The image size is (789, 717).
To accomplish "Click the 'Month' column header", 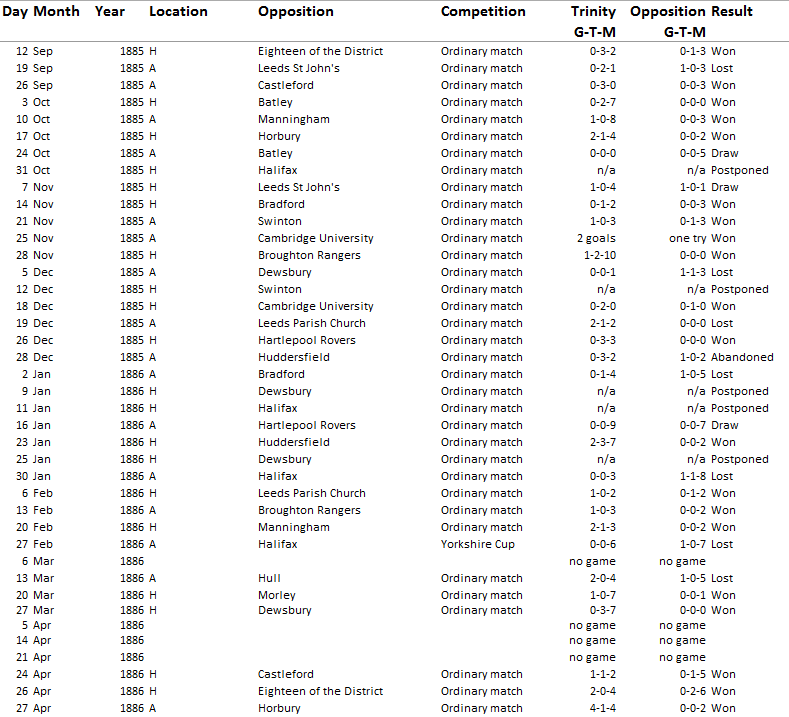I will tap(56, 12).
